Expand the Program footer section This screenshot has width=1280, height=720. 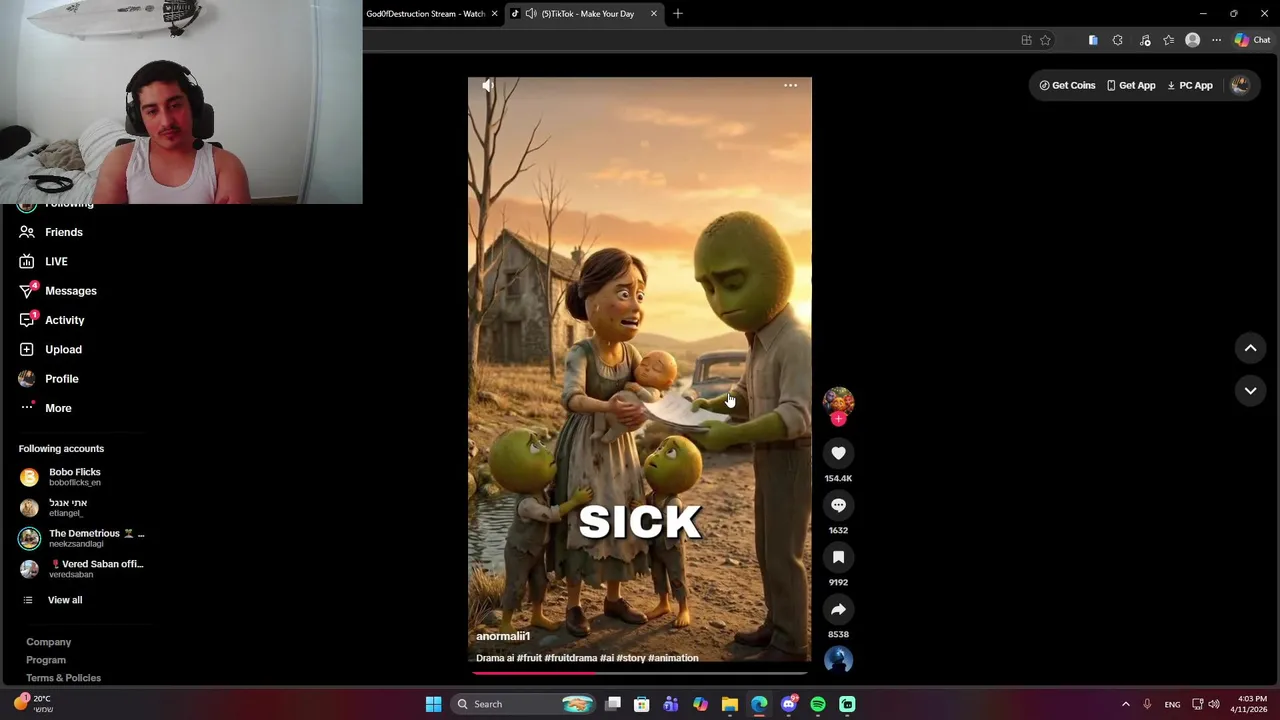46,660
